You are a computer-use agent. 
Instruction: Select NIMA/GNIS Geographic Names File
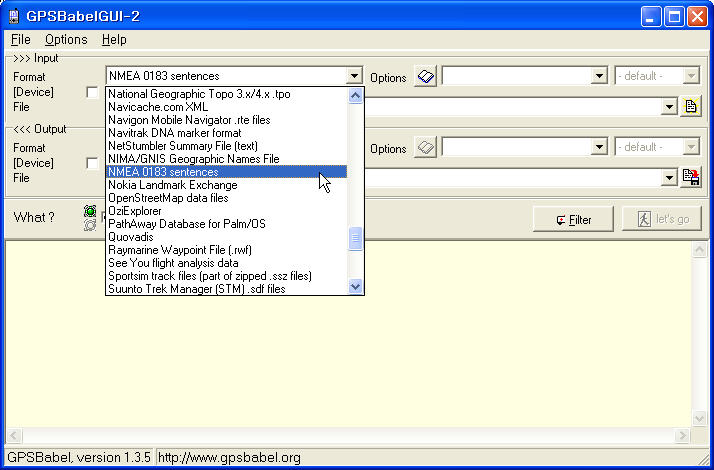tap(226, 159)
